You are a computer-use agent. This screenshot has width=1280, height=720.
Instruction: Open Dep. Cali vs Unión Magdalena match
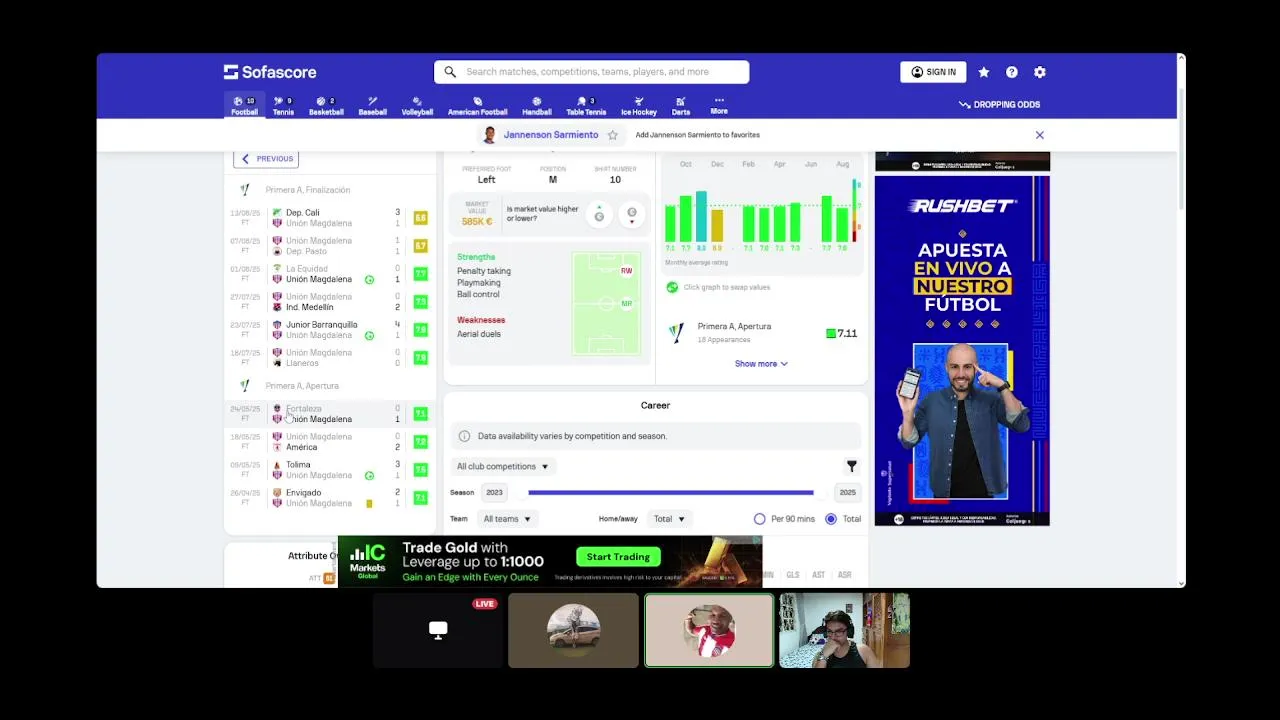pyautogui.click(x=330, y=218)
